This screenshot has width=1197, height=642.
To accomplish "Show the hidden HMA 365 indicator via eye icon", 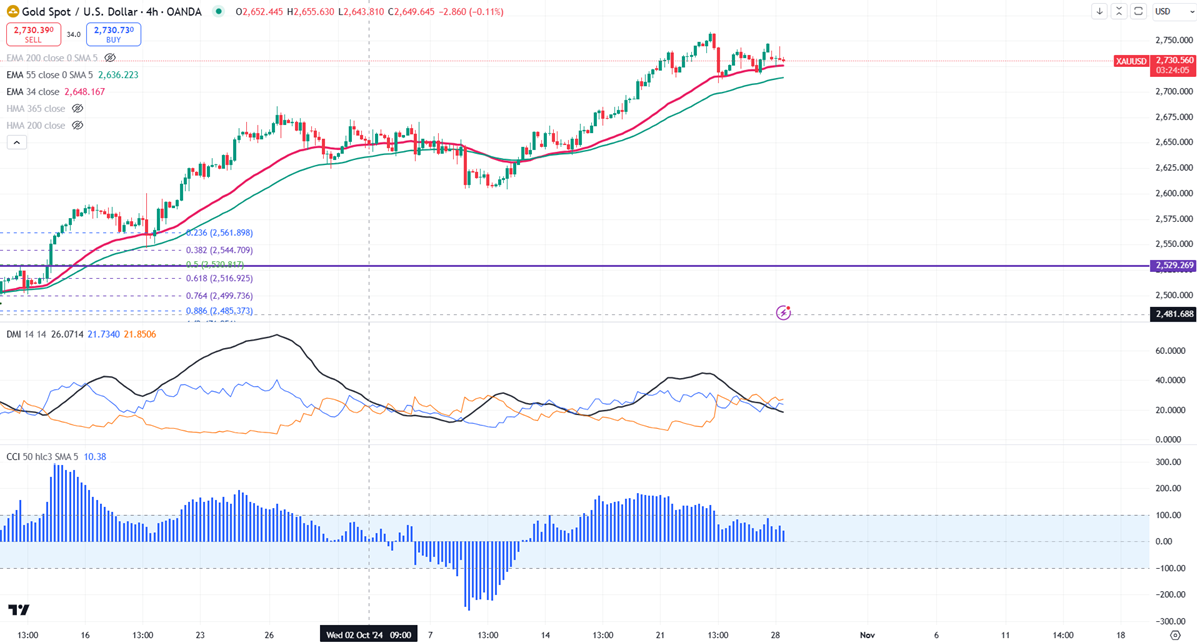I will tap(77, 108).
